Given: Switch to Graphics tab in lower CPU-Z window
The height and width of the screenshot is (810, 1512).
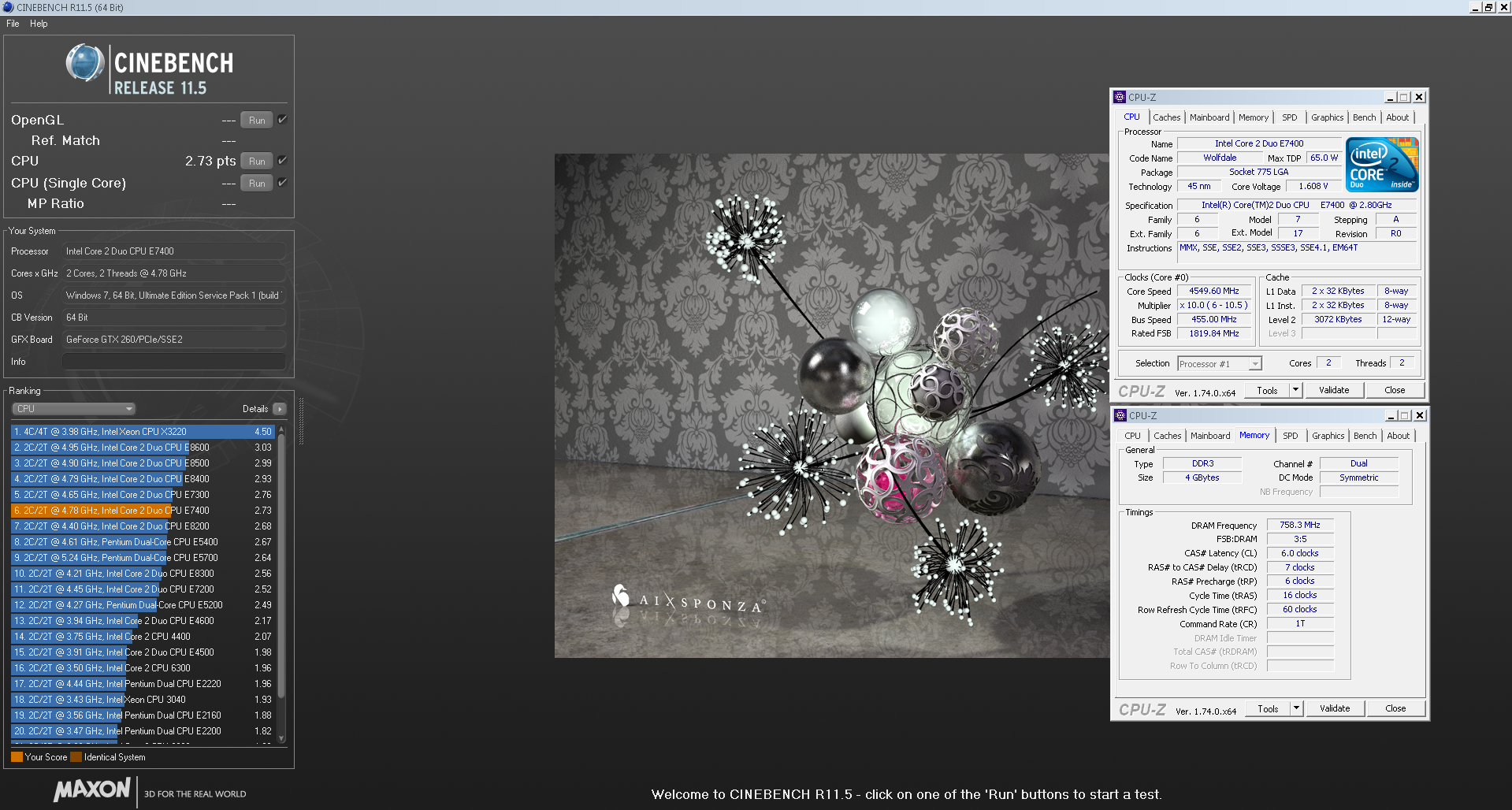Looking at the screenshot, I should [1328, 436].
